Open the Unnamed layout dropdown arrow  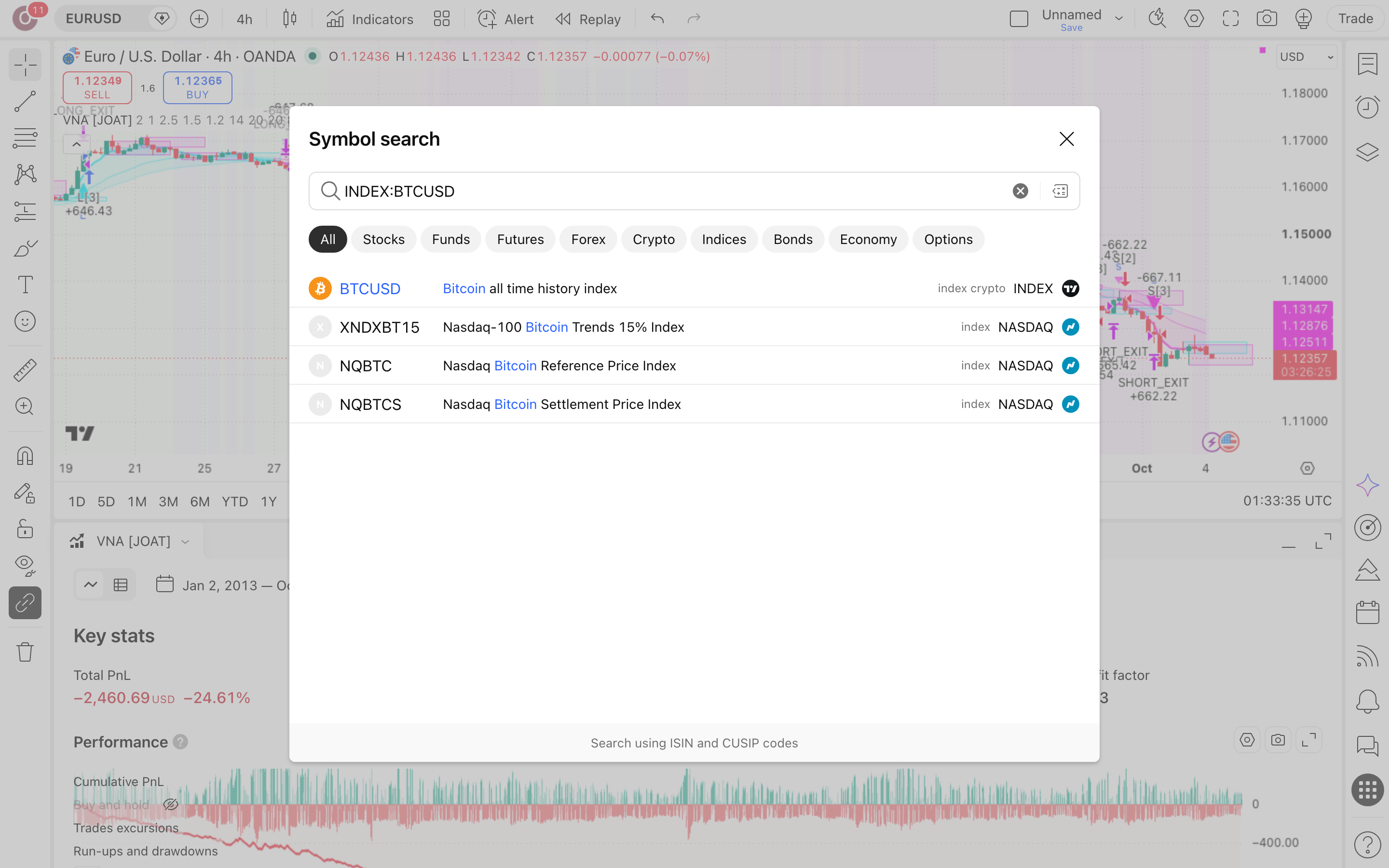(1118, 19)
